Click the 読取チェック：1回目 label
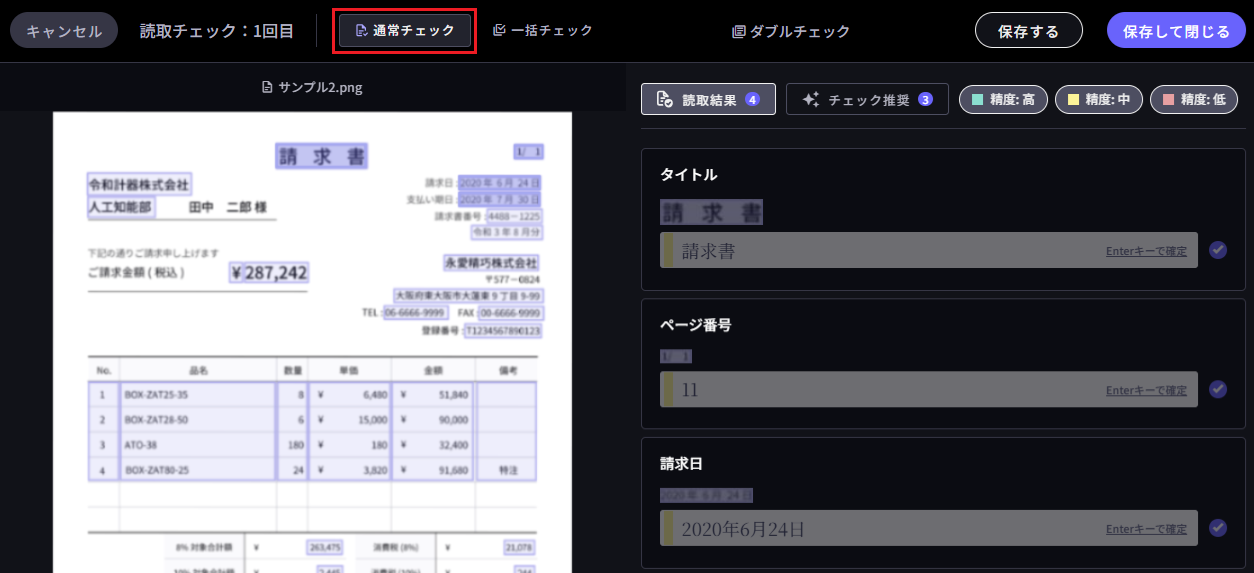 click(217, 31)
